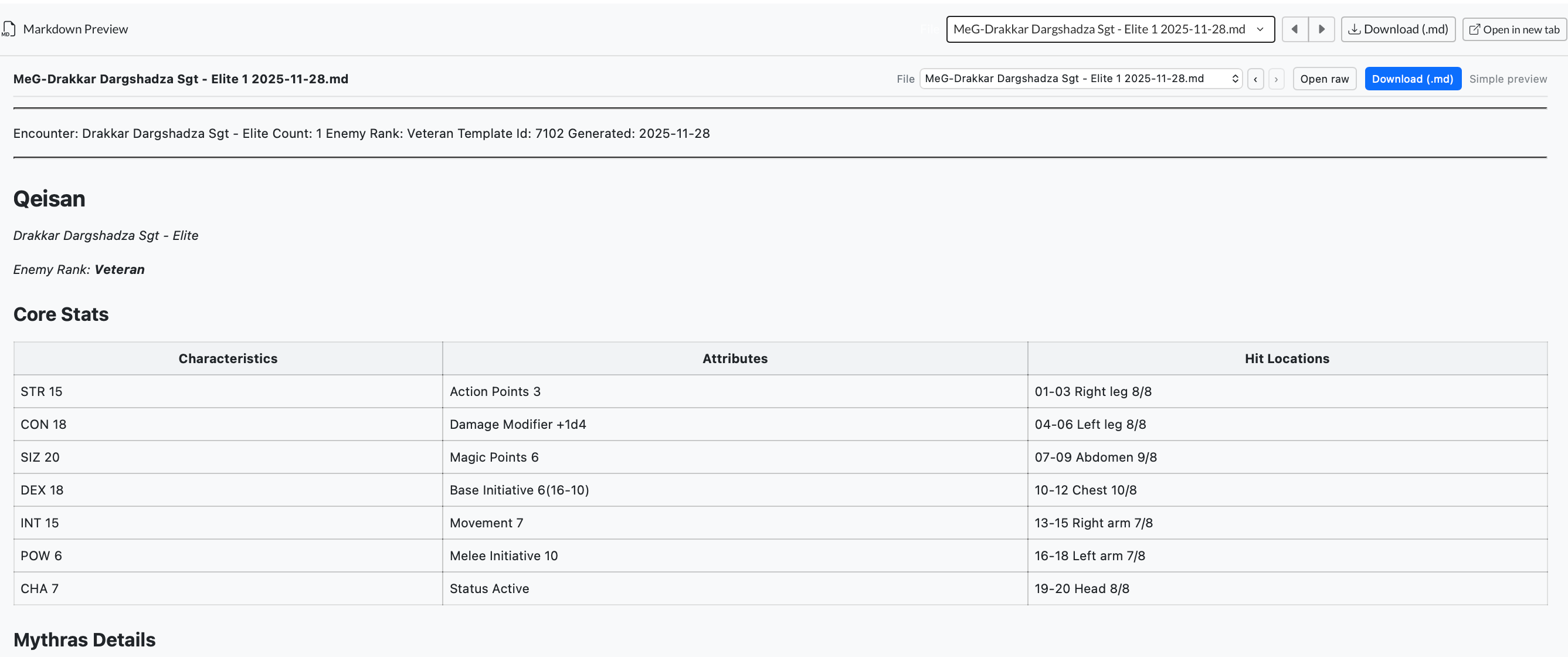
Task: Open the inner File select dropdown
Action: (x=1081, y=79)
